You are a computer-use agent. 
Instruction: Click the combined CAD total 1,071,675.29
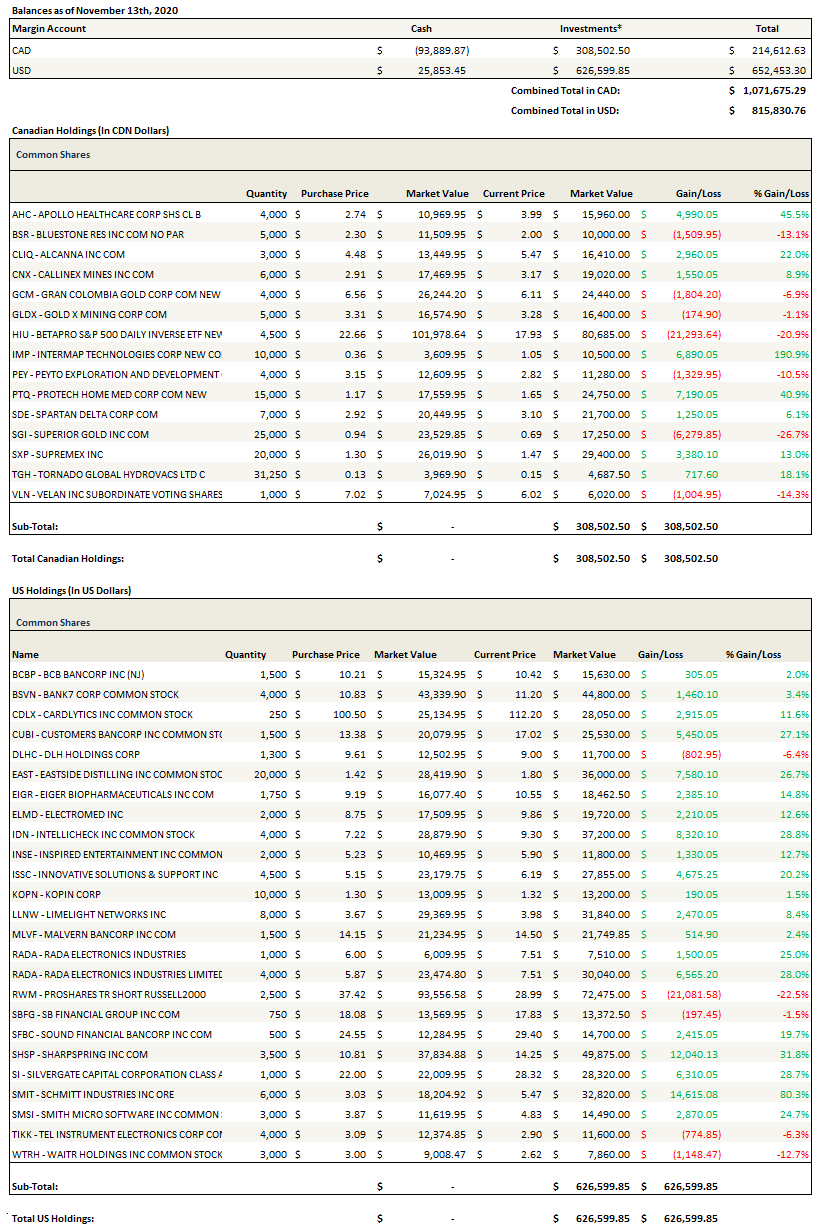tap(774, 91)
